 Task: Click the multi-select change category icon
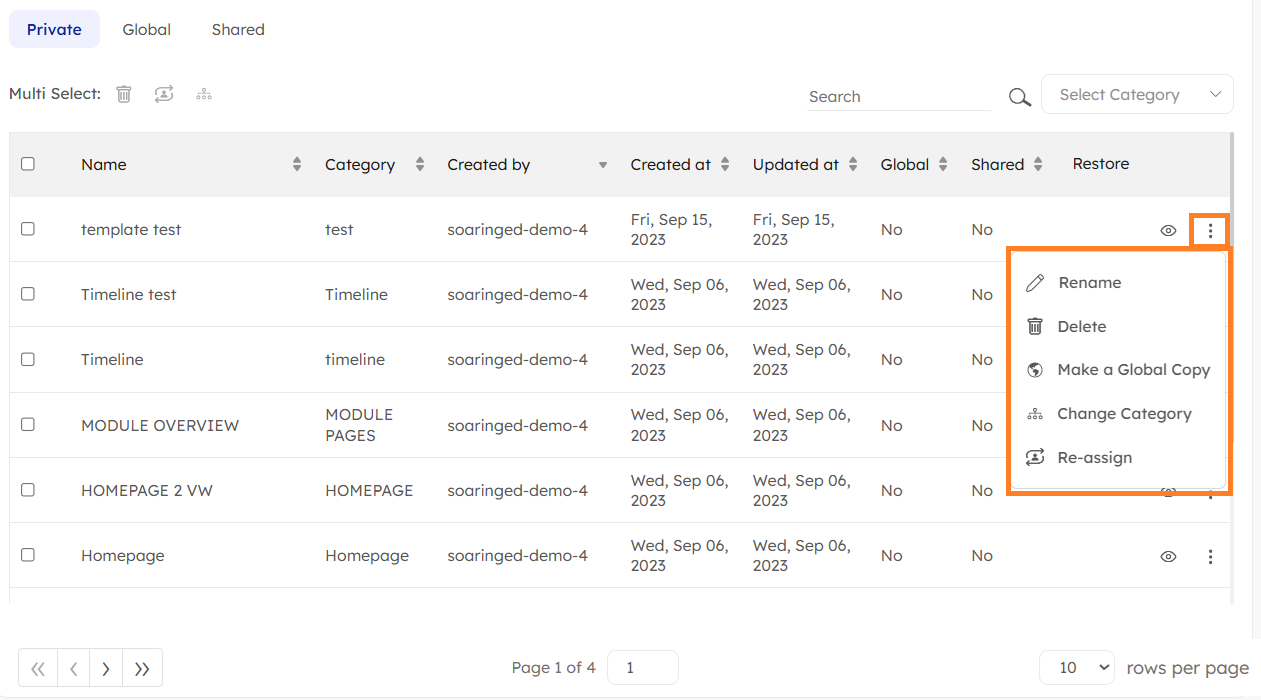point(204,94)
